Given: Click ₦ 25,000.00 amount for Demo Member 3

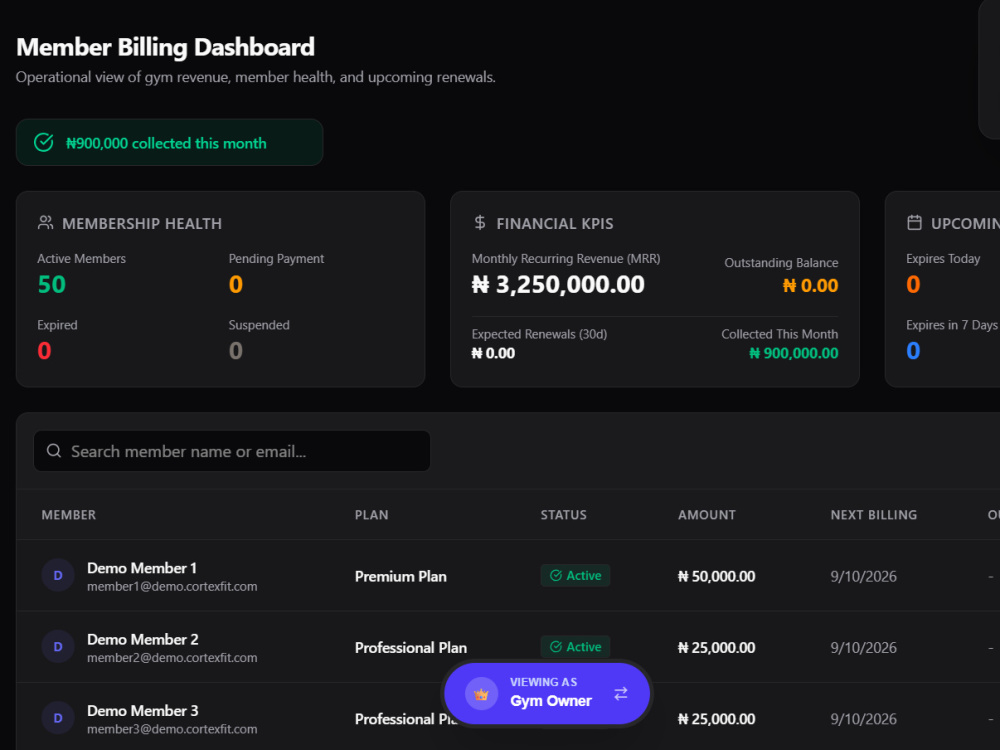Looking at the screenshot, I should pyautogui.click(x=716, y=719).
